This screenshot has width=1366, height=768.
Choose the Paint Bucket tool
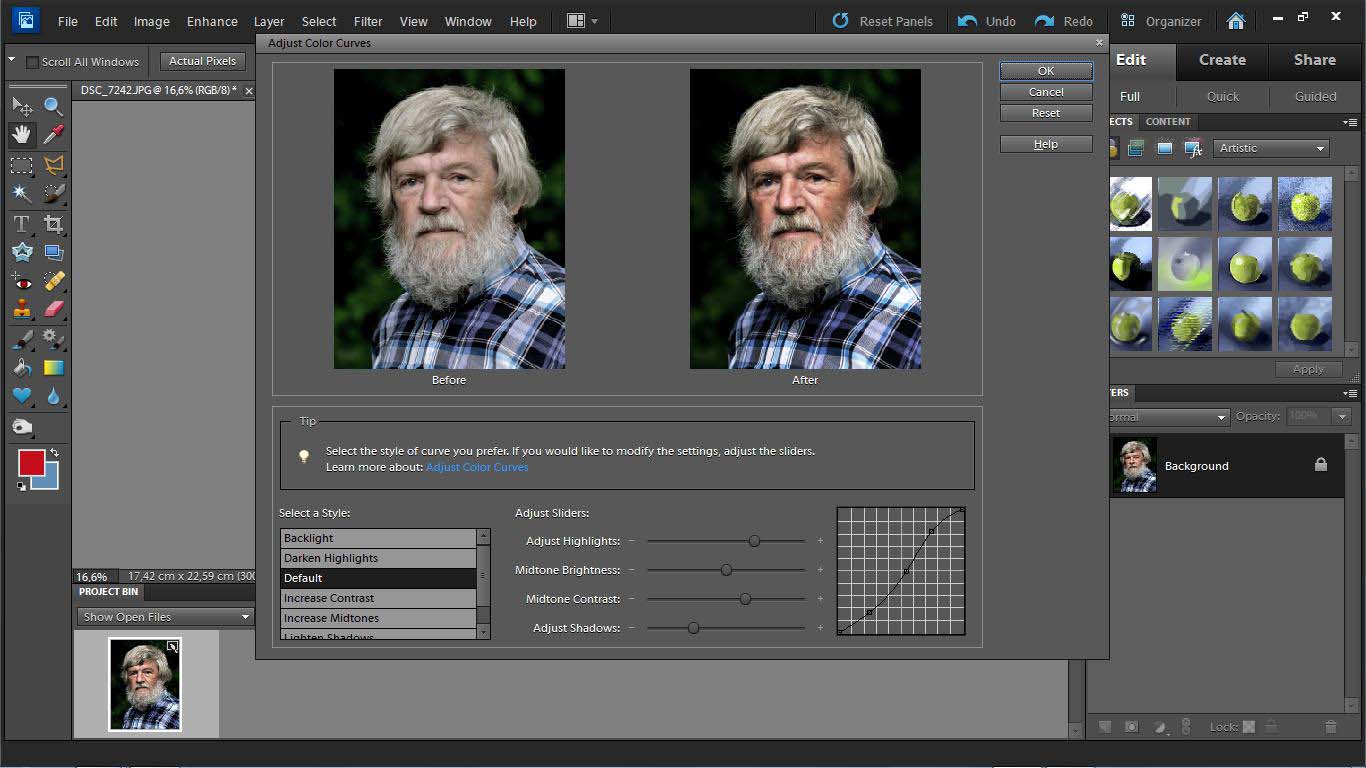click(x=21, y=368)
